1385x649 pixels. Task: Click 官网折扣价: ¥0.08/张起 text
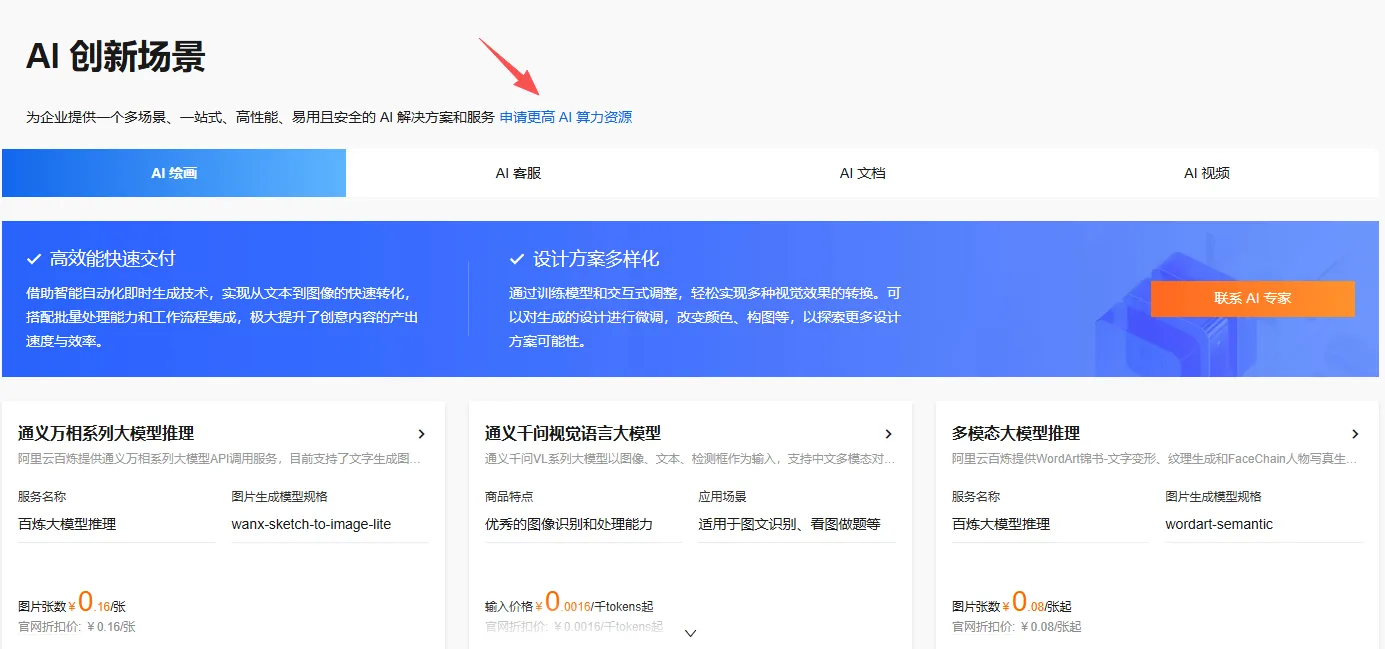[1017, 627]
